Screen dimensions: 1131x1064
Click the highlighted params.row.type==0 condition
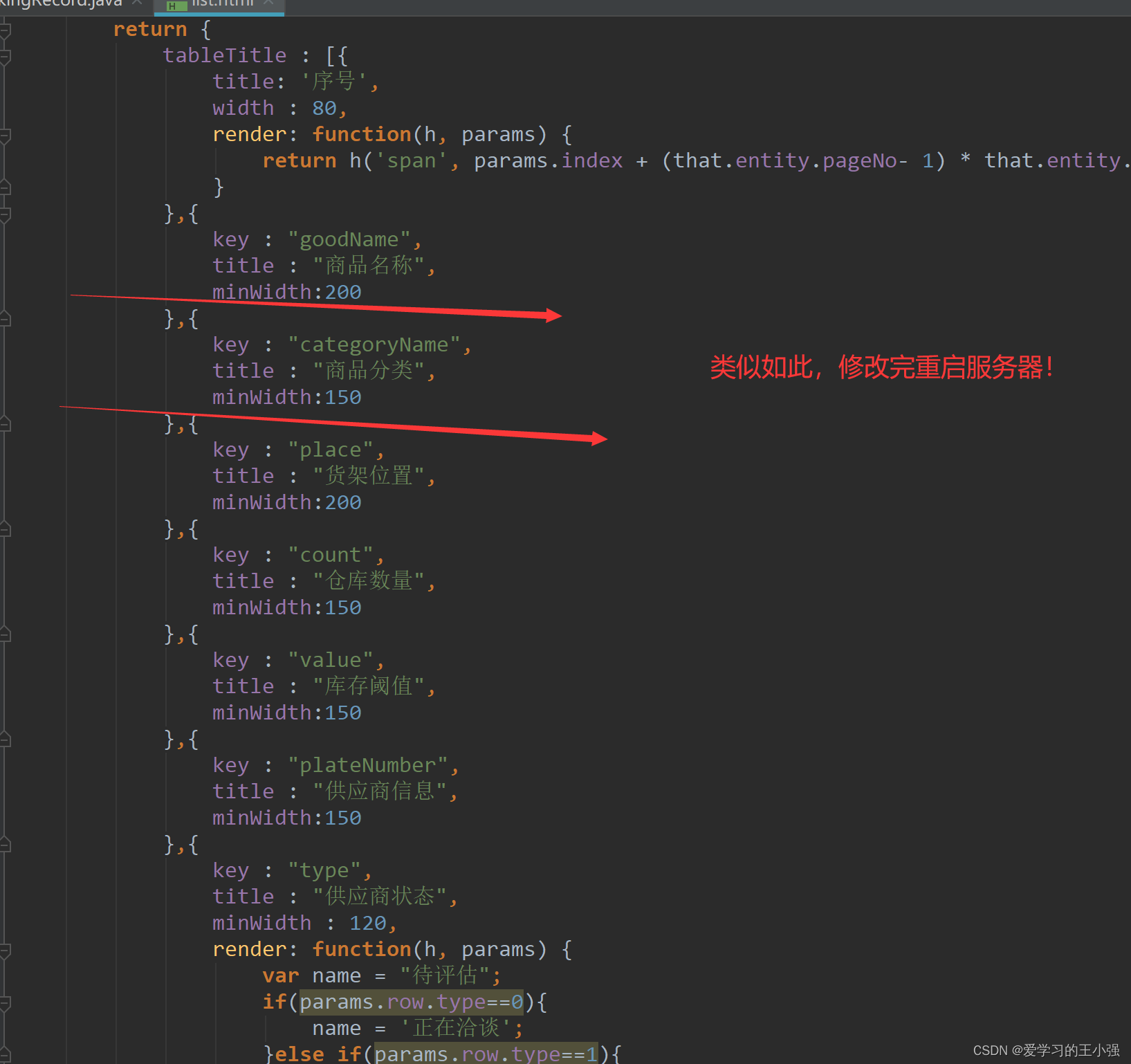tap(412, 1002)
